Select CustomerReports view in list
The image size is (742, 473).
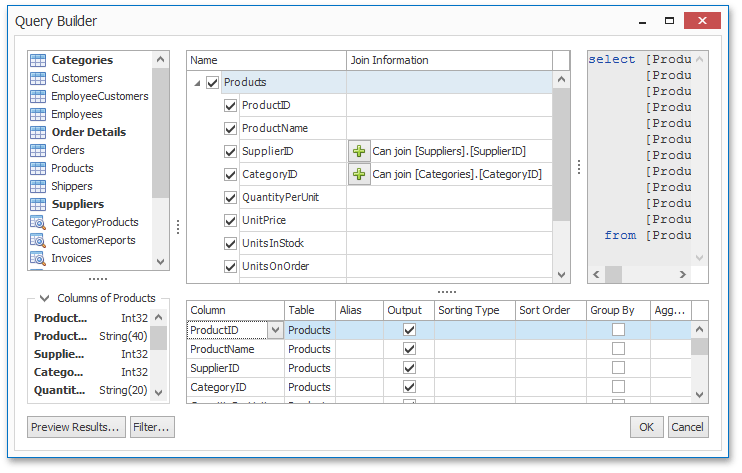[93, 240]
